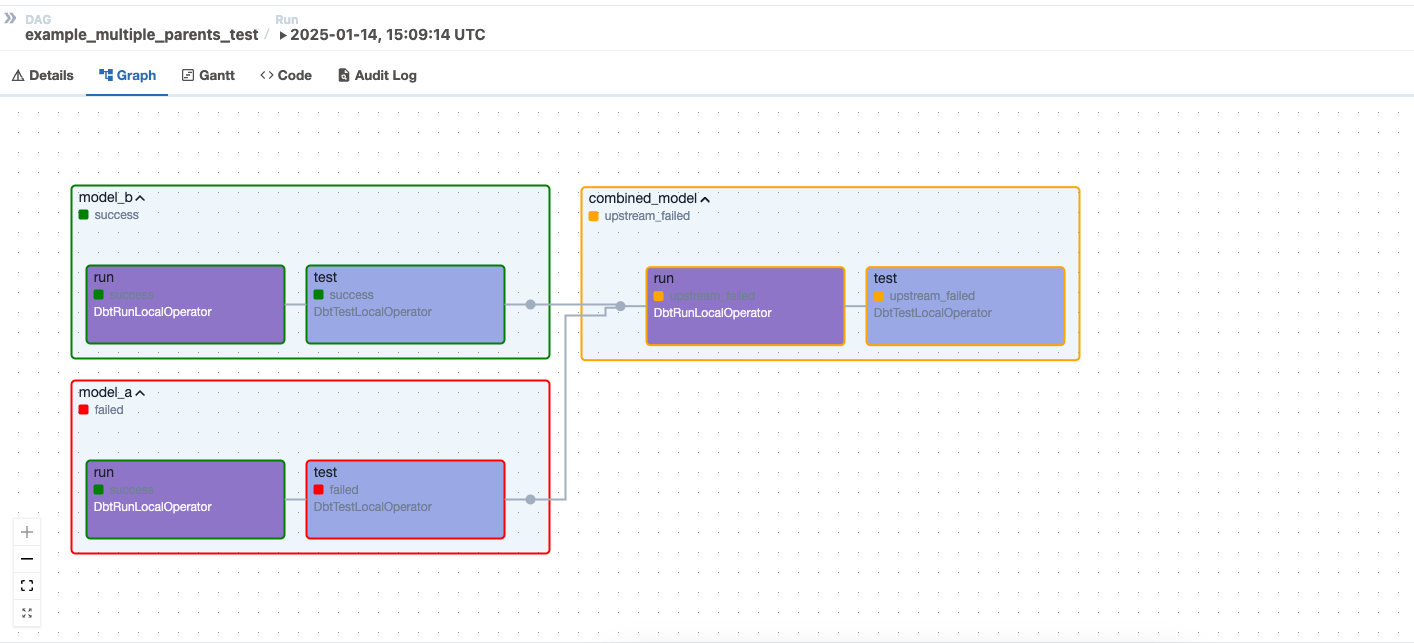Click the green success status square in model_b
The image size is (1414, 643).
click(84, 215)
